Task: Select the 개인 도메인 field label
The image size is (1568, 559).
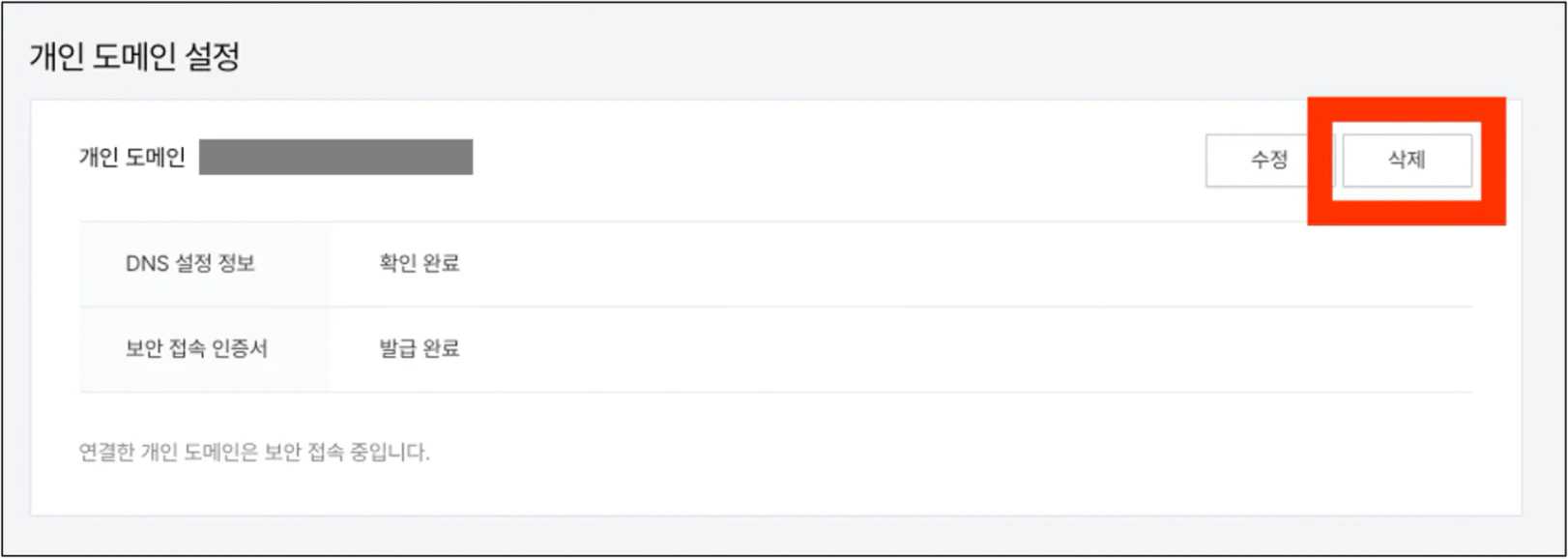Action: pyautogui.click(x=131, y=157)
